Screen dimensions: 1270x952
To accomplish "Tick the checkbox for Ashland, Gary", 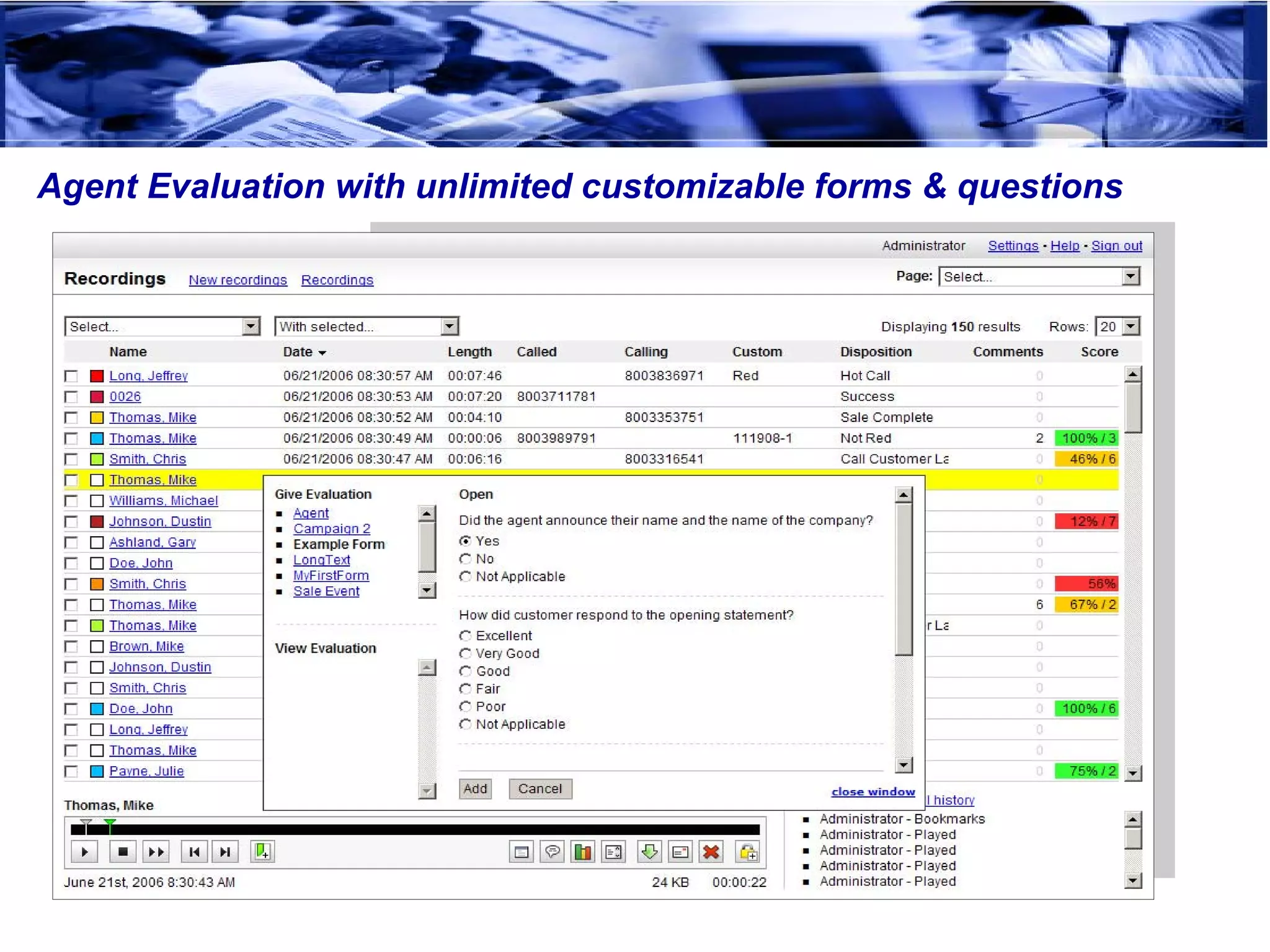I will pos(71,542).
